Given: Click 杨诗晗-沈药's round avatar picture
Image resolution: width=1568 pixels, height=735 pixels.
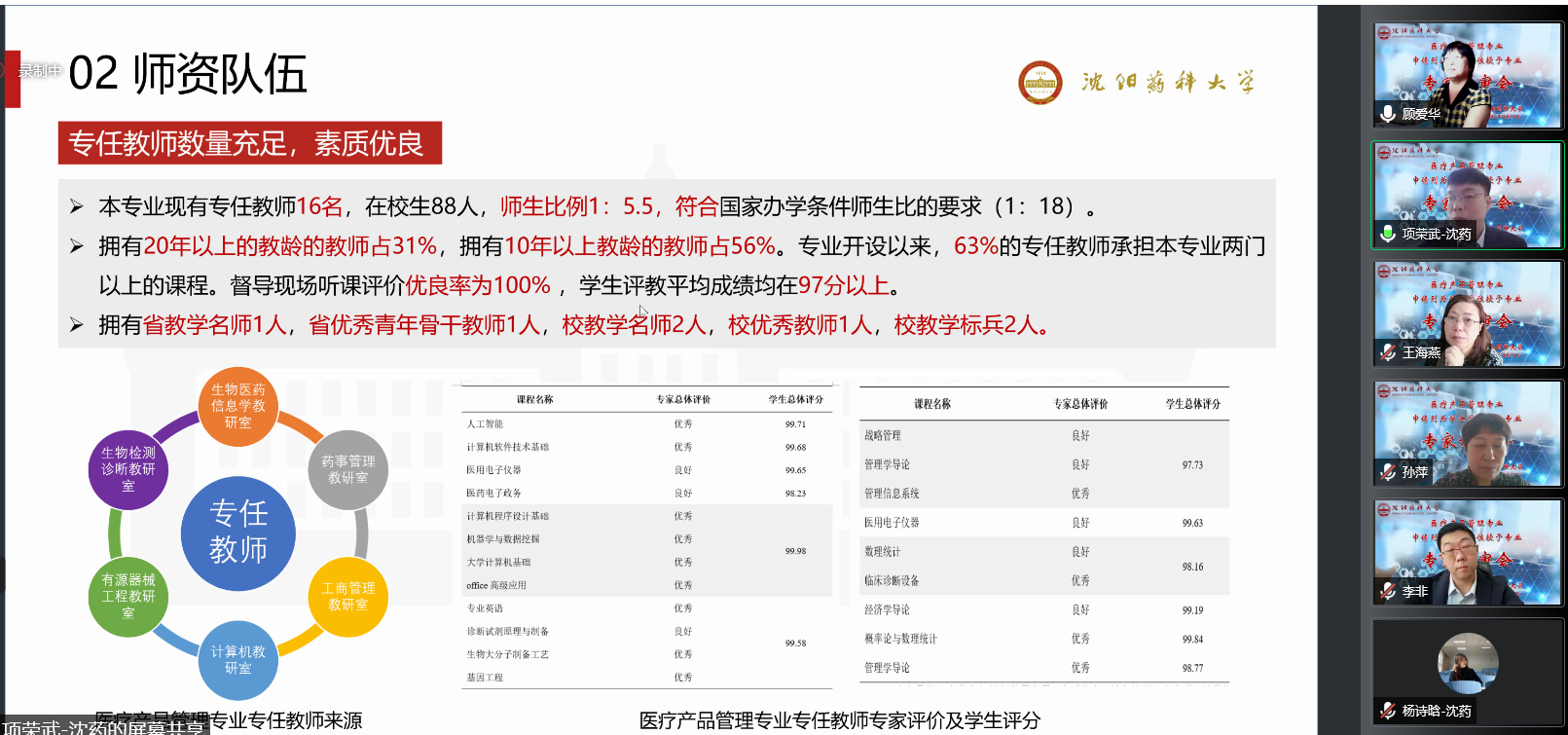Looking at the screenshot, I should click(x=1467, y=664).
